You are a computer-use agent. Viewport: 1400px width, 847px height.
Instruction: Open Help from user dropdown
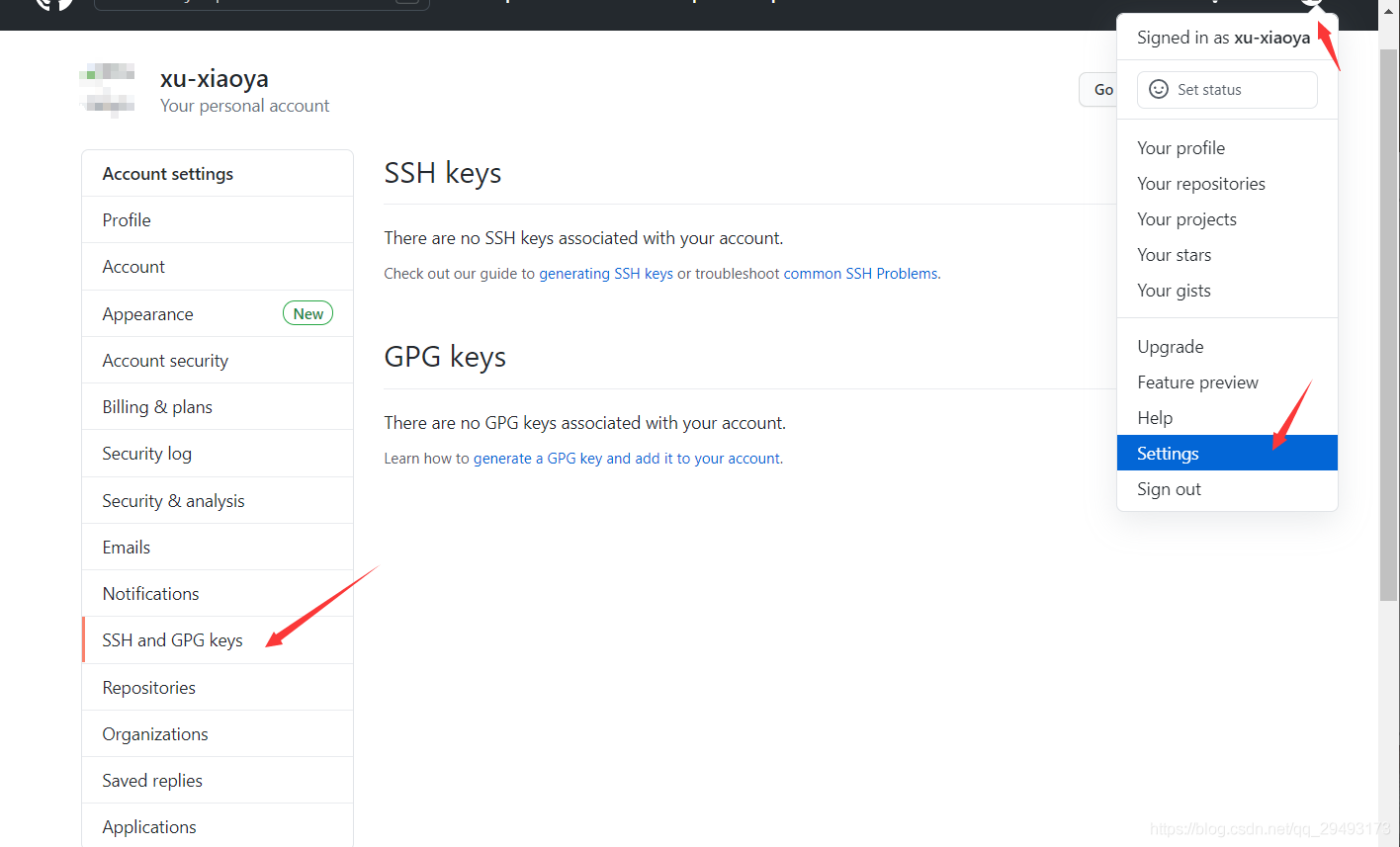[x=1227, y=417]
